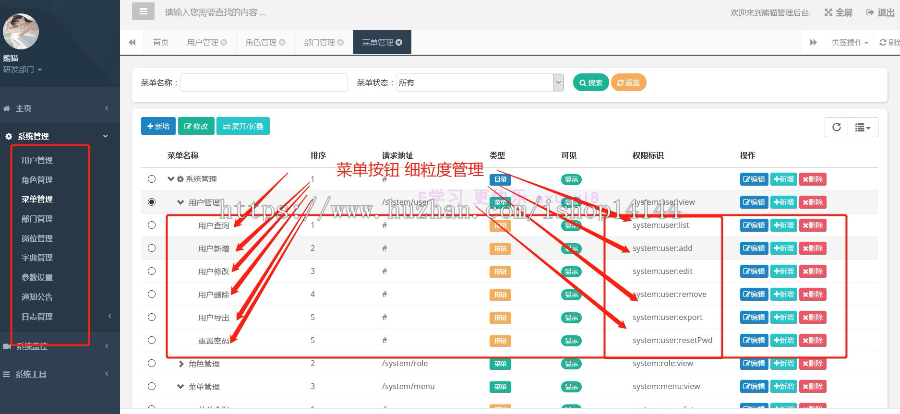Open 字典管理 in the sidebar submenu
Screen dimensions: 900x414
coord(37,258)
